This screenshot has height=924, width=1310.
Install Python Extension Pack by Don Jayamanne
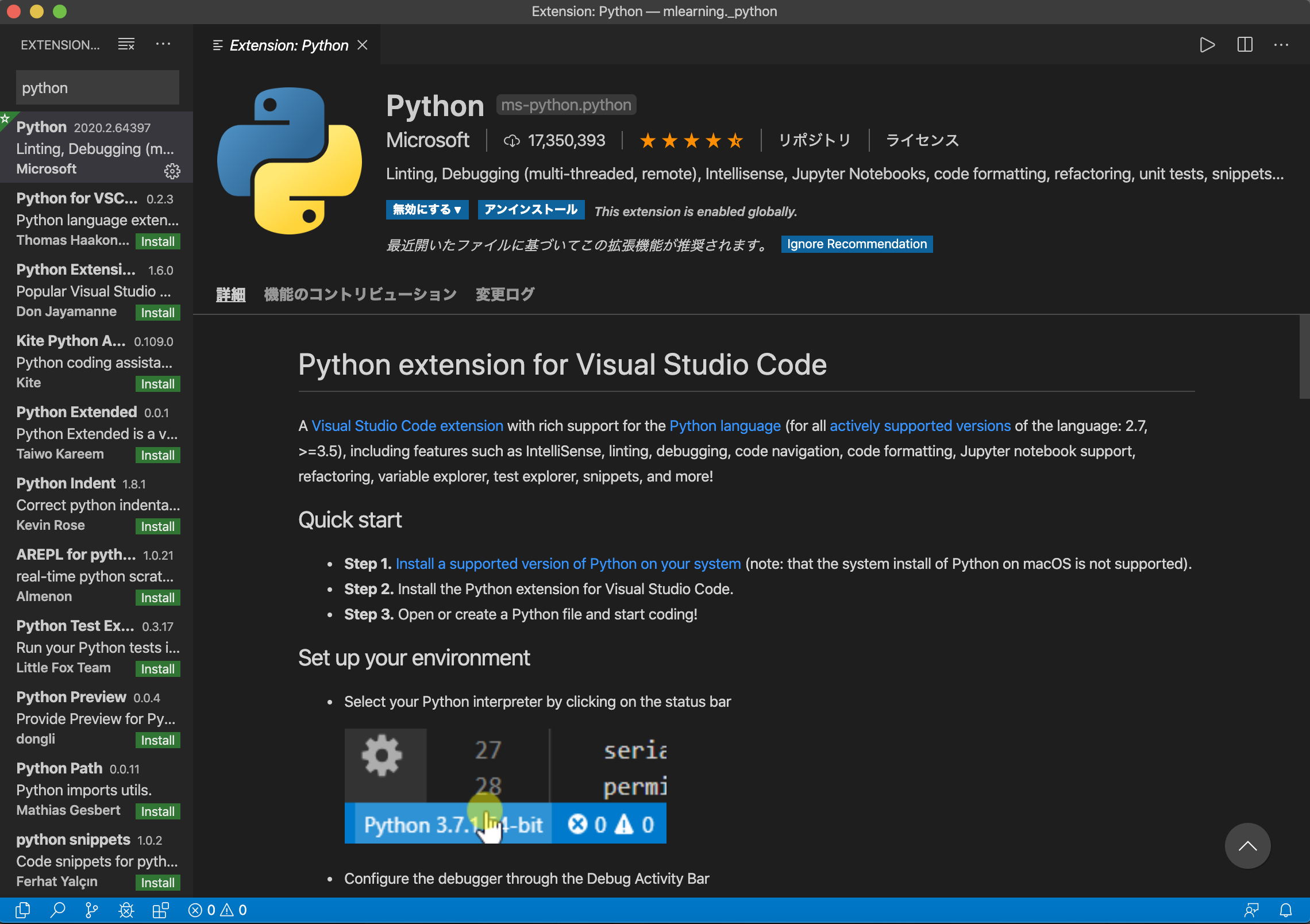click(x=158, y=313)
